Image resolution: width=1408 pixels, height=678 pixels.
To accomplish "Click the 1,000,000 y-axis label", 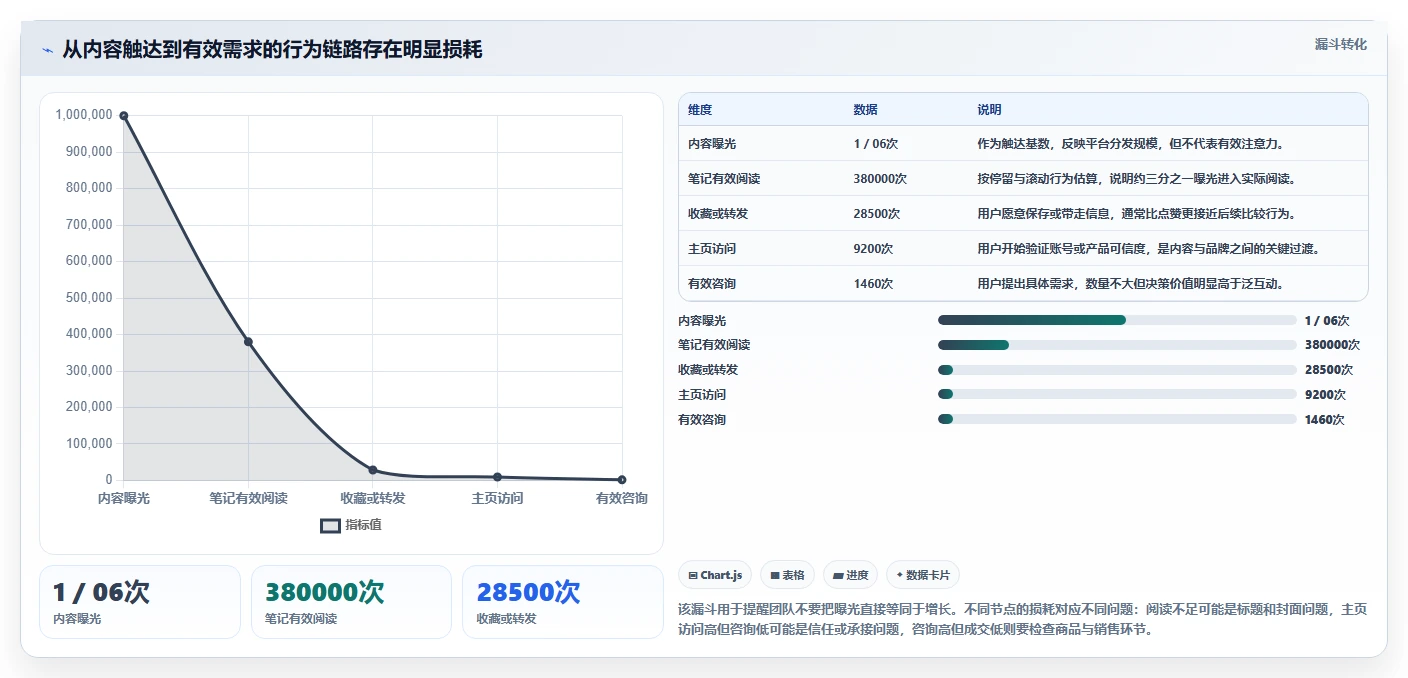I will click(84, 115).
